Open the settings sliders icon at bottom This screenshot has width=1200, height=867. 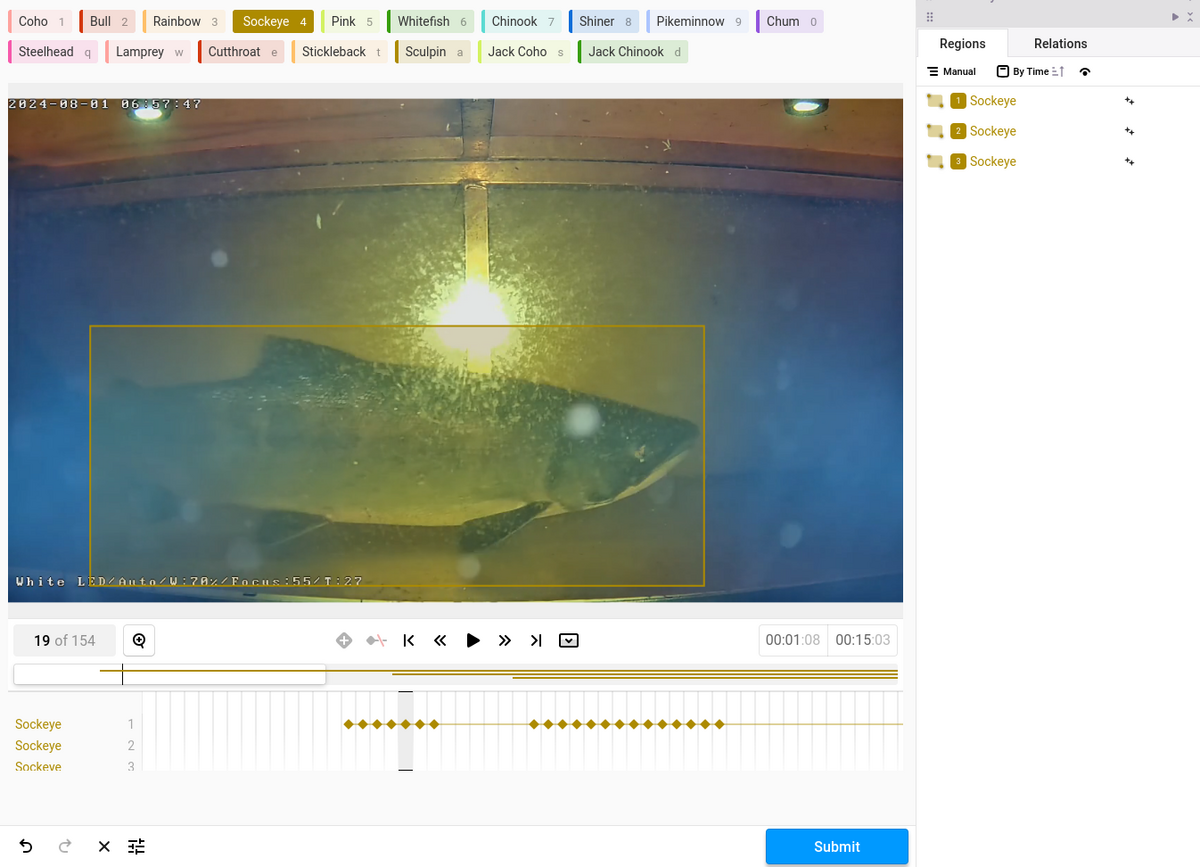pyautogui.click(x=137, y=846)
